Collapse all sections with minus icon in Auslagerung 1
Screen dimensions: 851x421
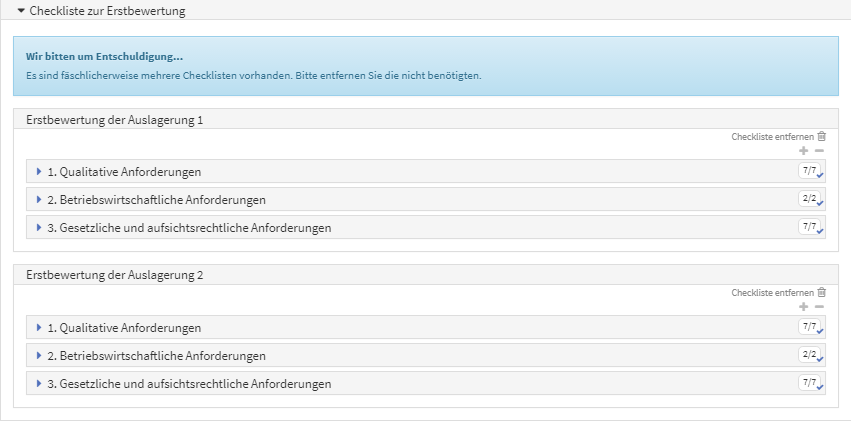pos(819,151)
